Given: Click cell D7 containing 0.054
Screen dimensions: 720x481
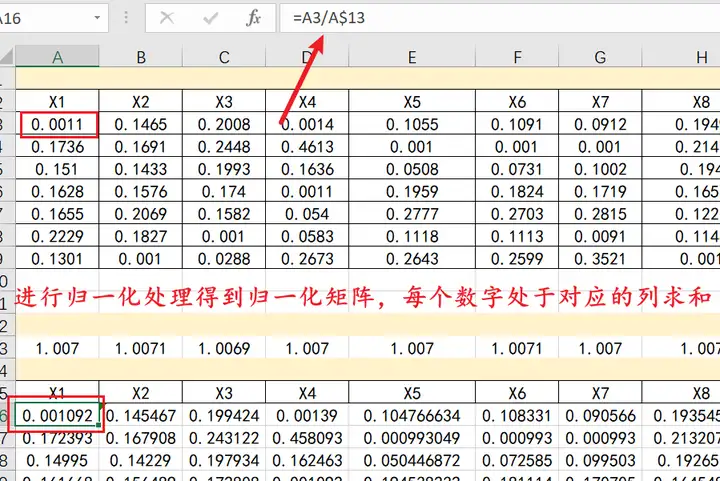Looking at the screenshot, I should 307,214.
